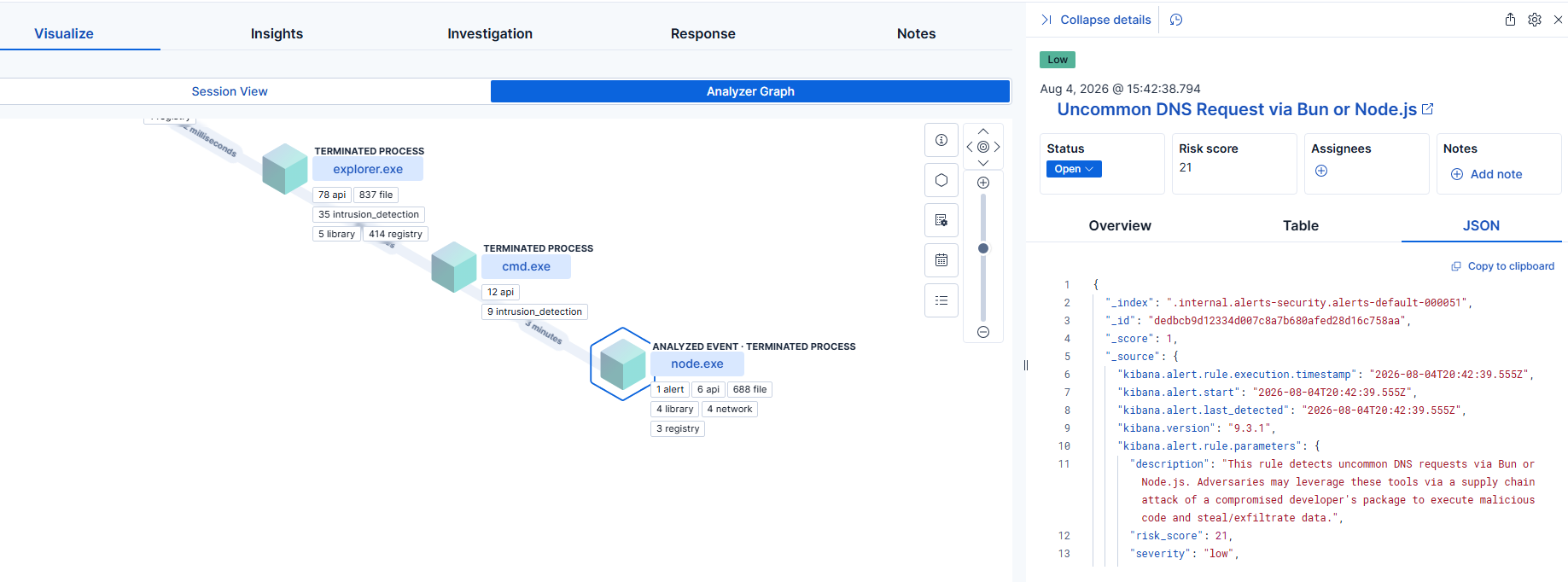Click the hexagon node legend button

[941, 180]
